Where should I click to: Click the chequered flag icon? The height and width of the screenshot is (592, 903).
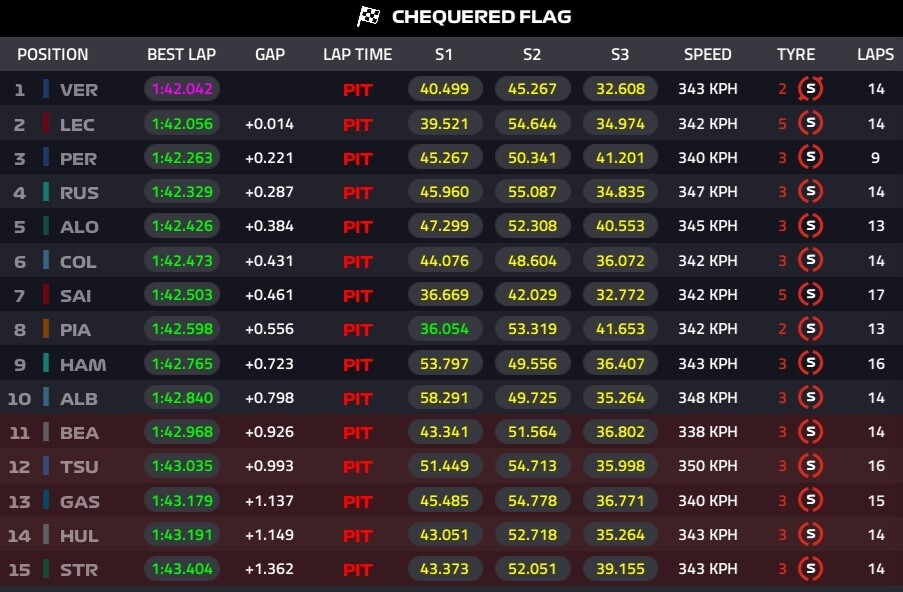click(x=369, y=17)
